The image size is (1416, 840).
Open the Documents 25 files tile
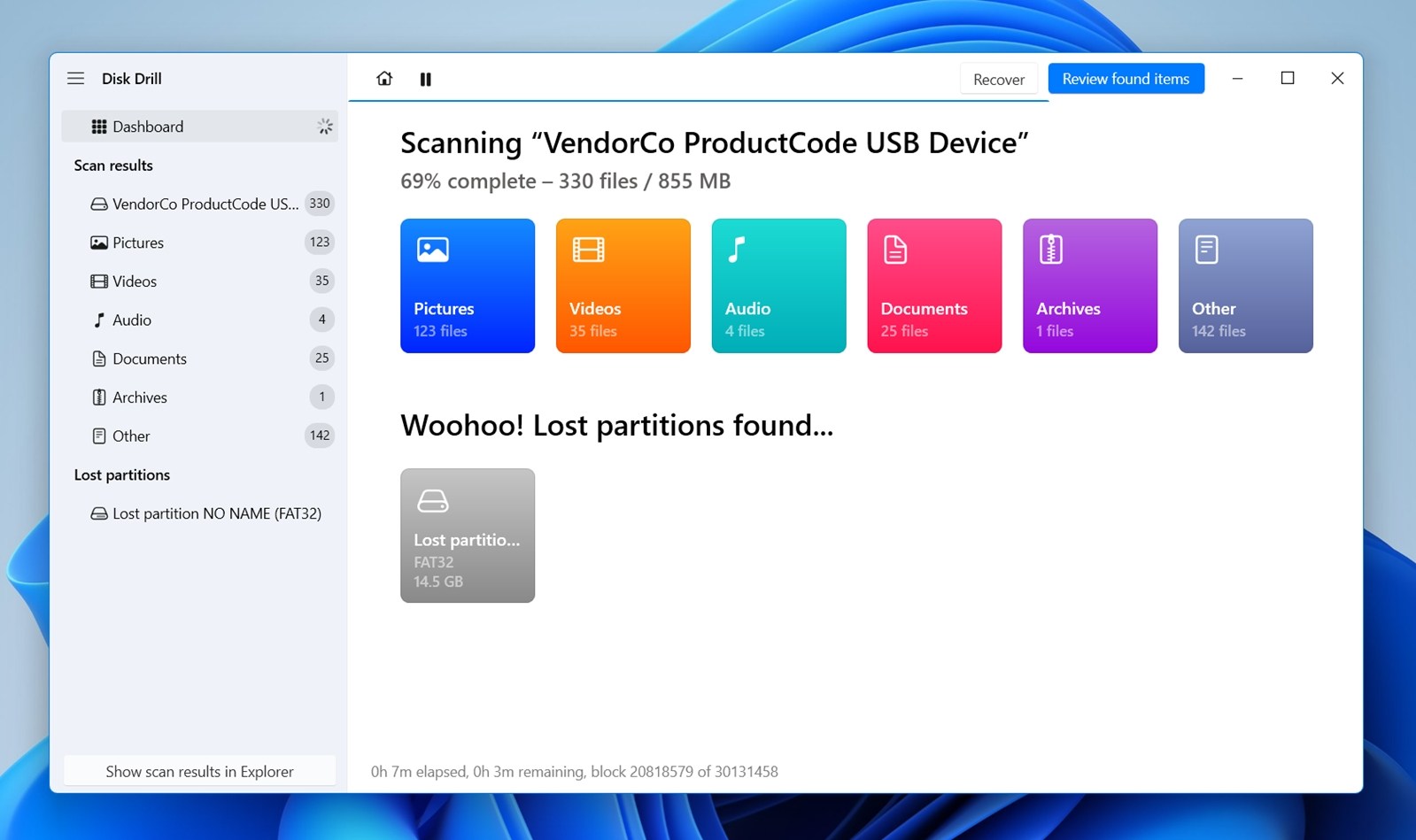(x=934, y=286)
